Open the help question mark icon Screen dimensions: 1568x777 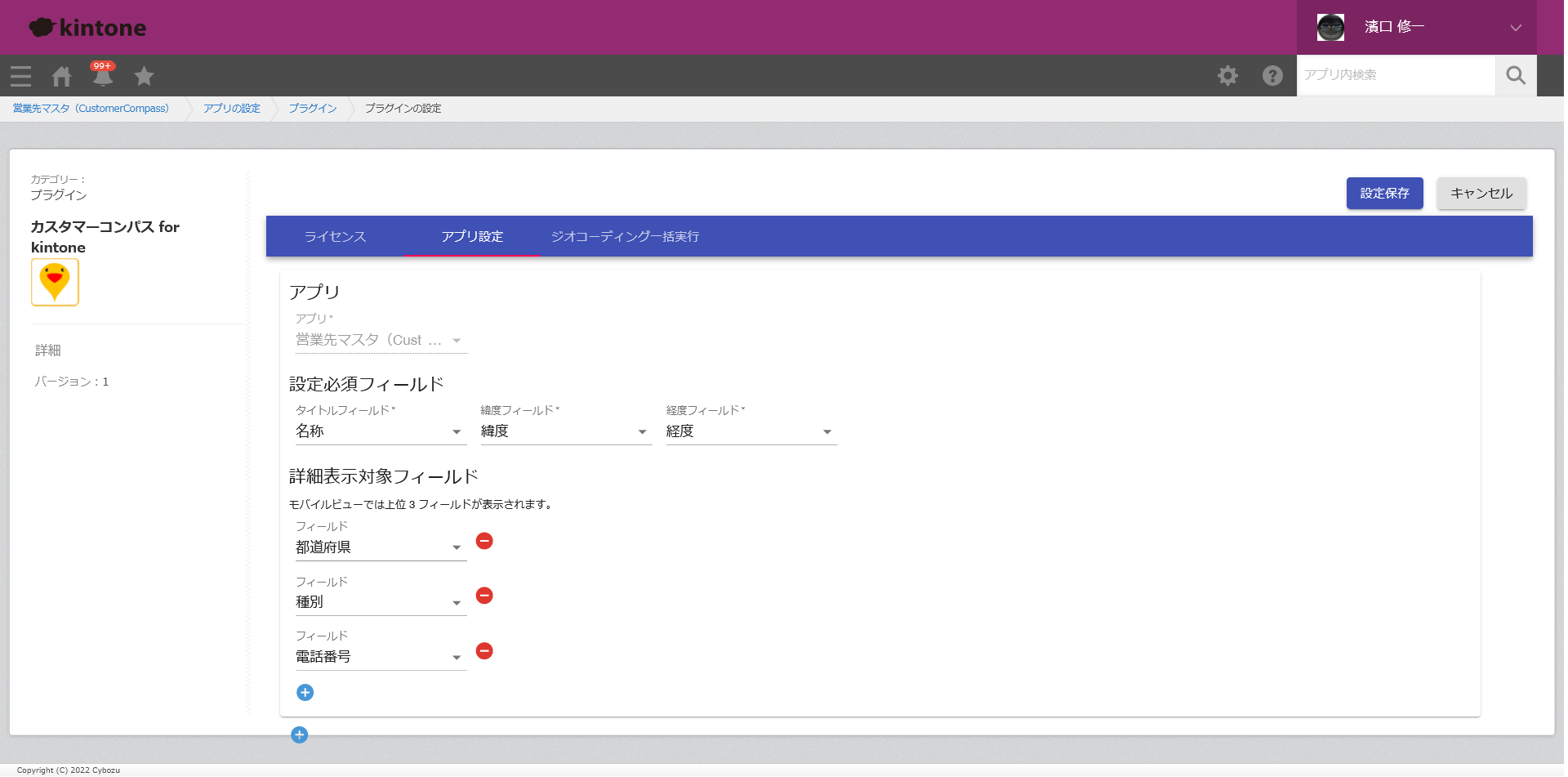click(1272, 76)
